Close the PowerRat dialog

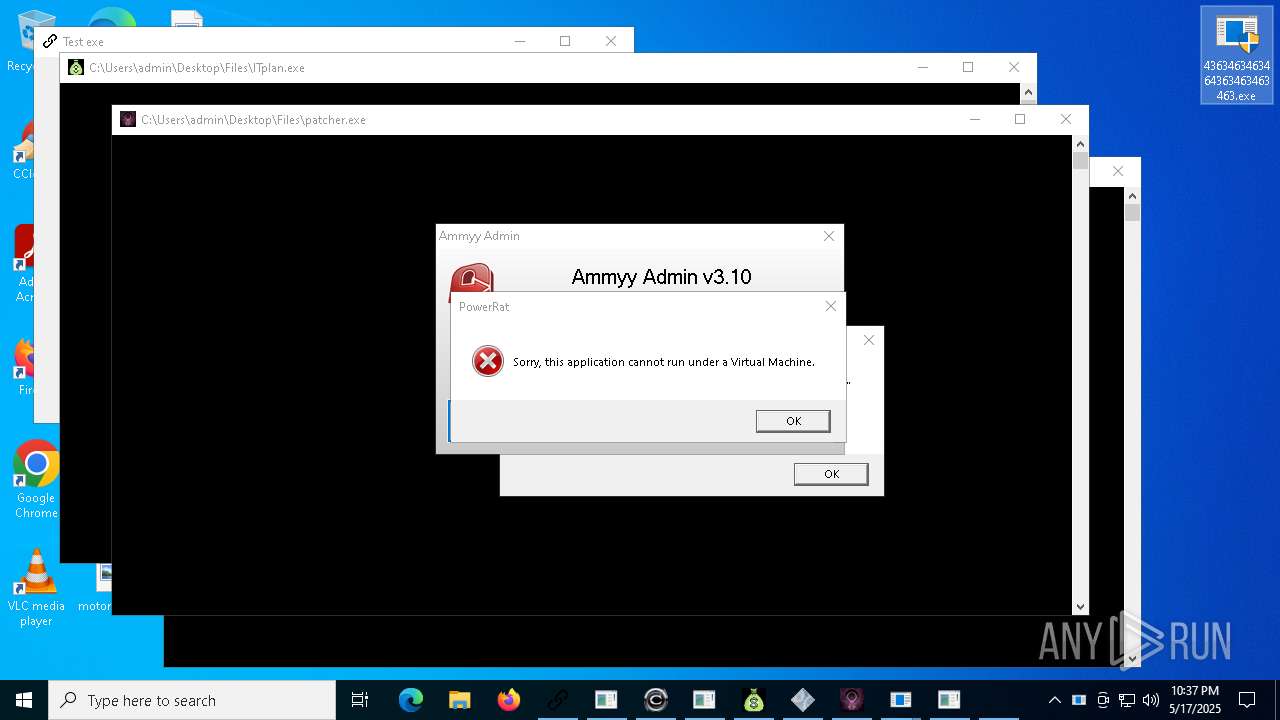pos(830,306)
